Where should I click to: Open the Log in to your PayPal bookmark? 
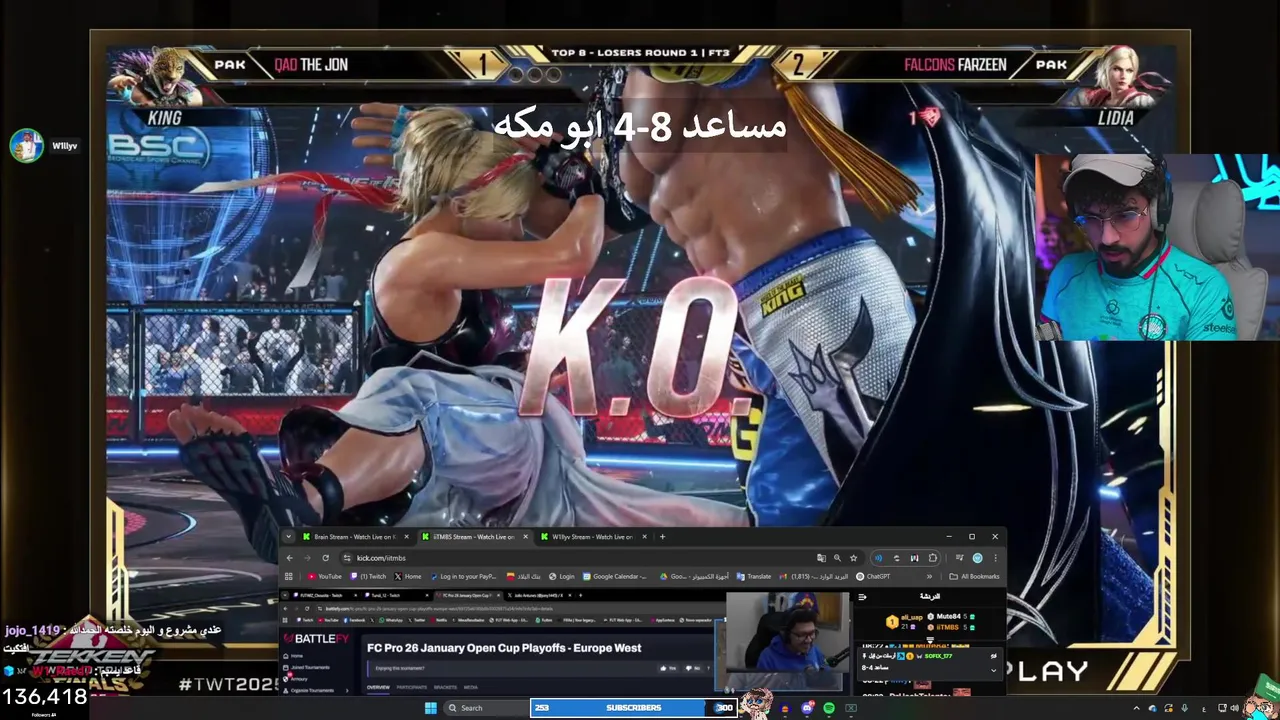pyautogui.click(x=463, y=576)
